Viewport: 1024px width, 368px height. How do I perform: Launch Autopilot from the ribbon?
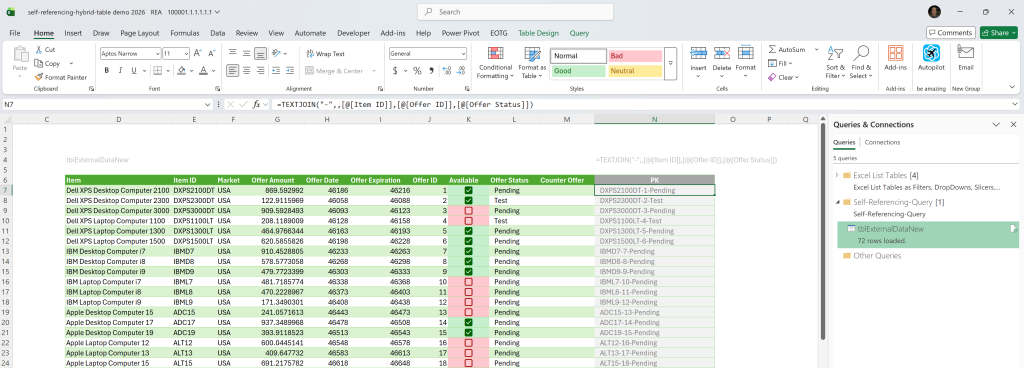pos(931,57)
